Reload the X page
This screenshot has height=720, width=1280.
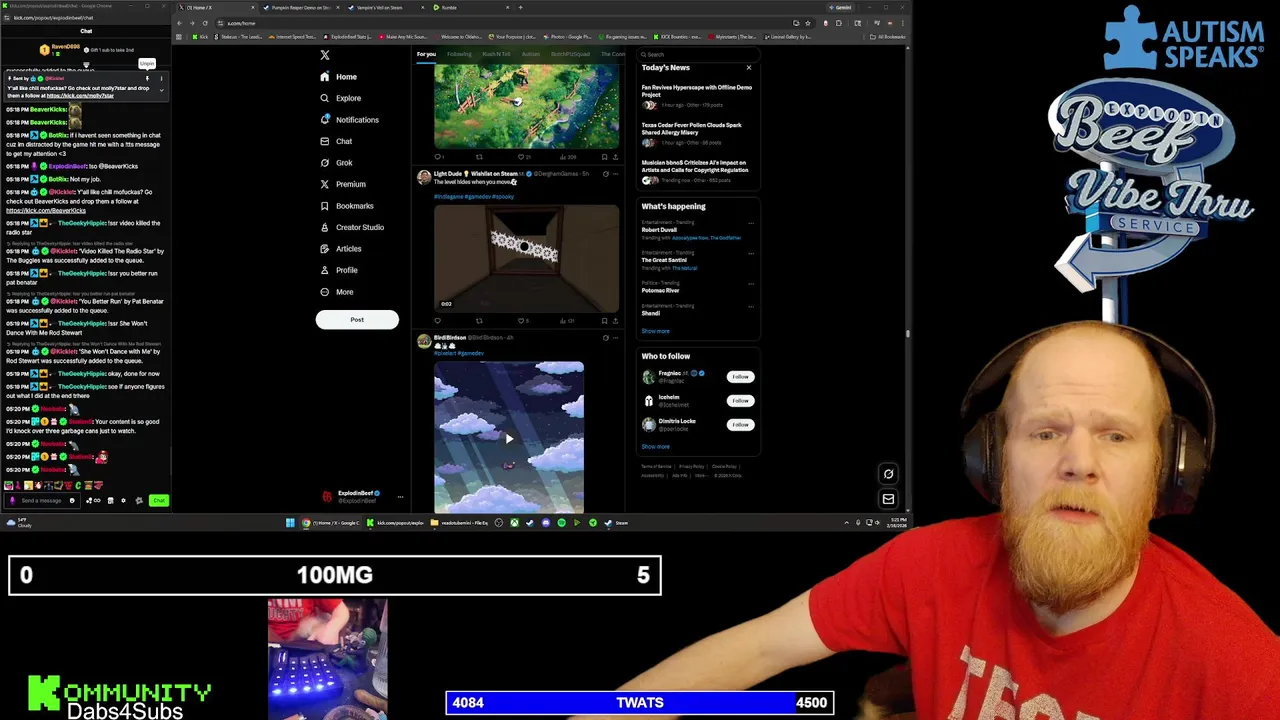point(205,23)
